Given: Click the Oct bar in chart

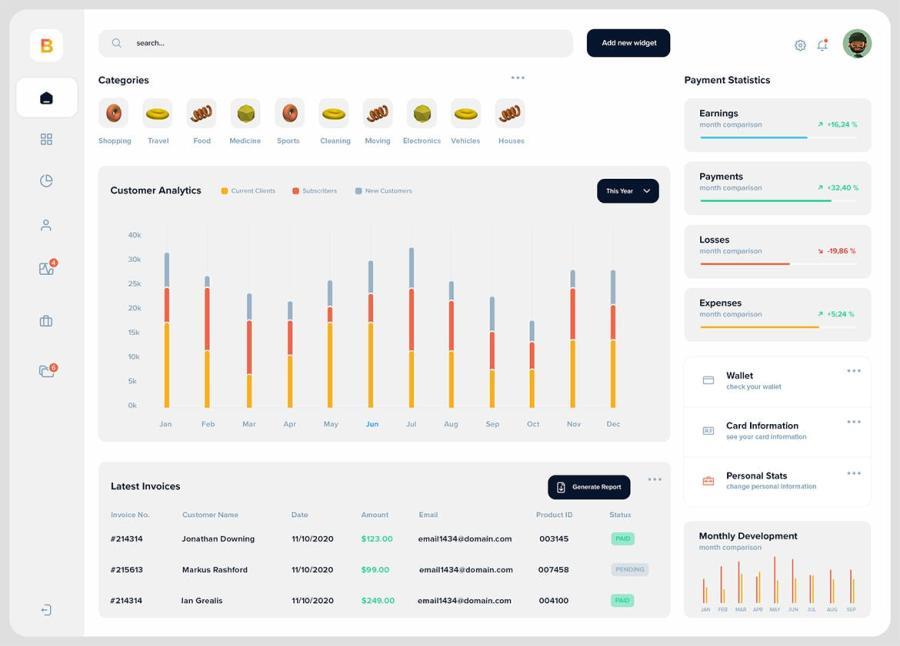Looking at the screenshot, I should pos(532,364).
